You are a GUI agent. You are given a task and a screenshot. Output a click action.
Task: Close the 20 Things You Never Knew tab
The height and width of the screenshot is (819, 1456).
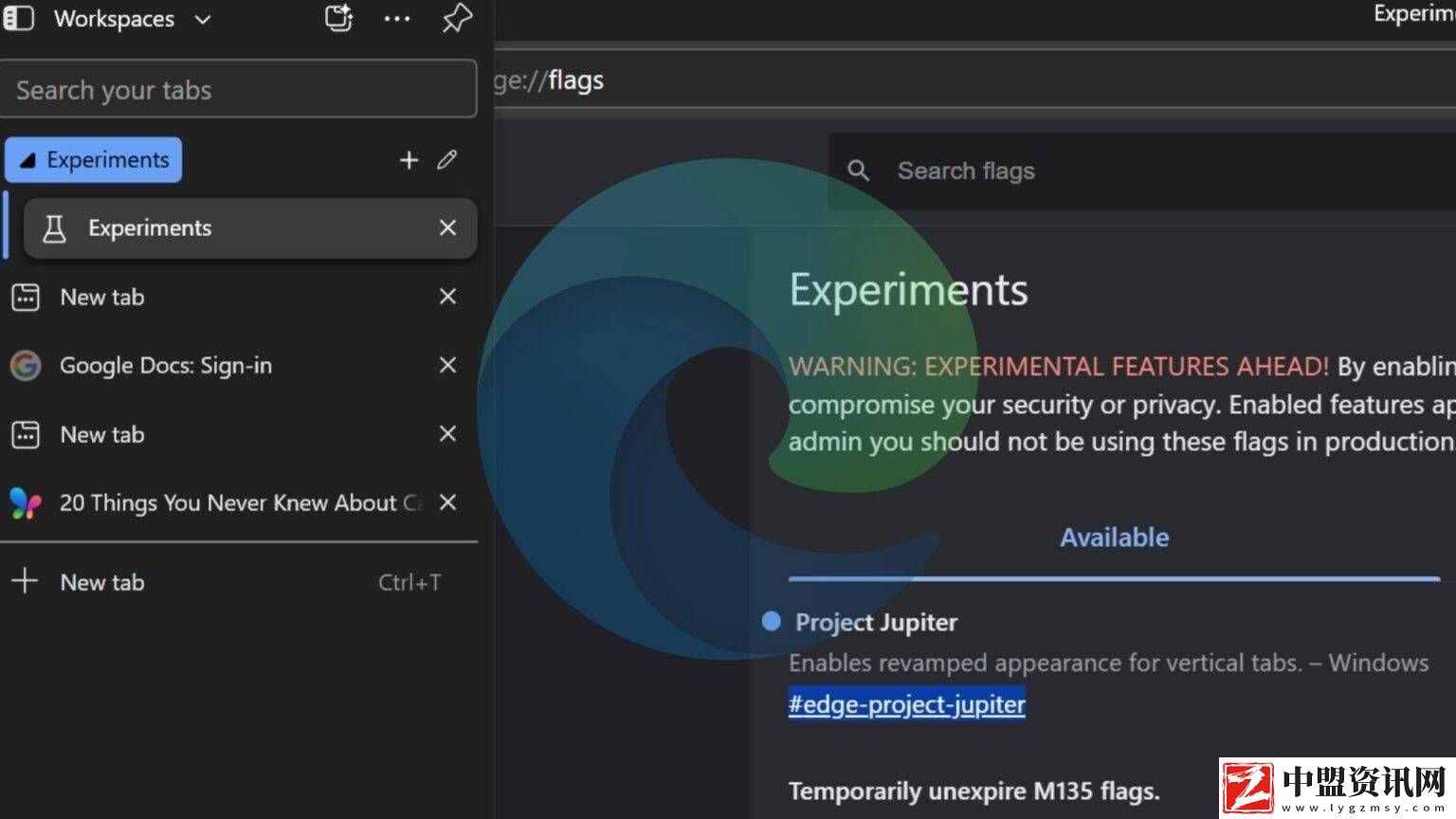pyautogui.click(x=448, y=502)
